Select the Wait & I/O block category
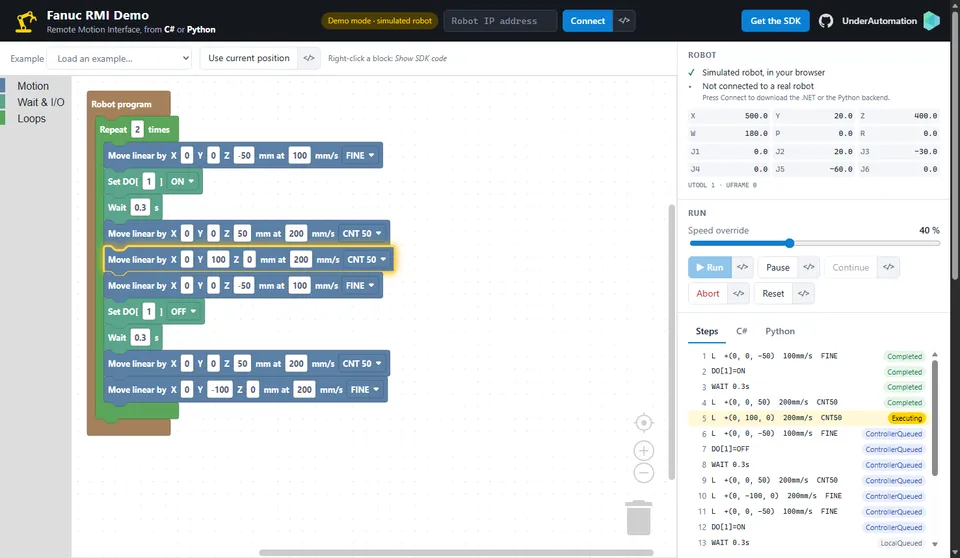 tap(40, 102)
